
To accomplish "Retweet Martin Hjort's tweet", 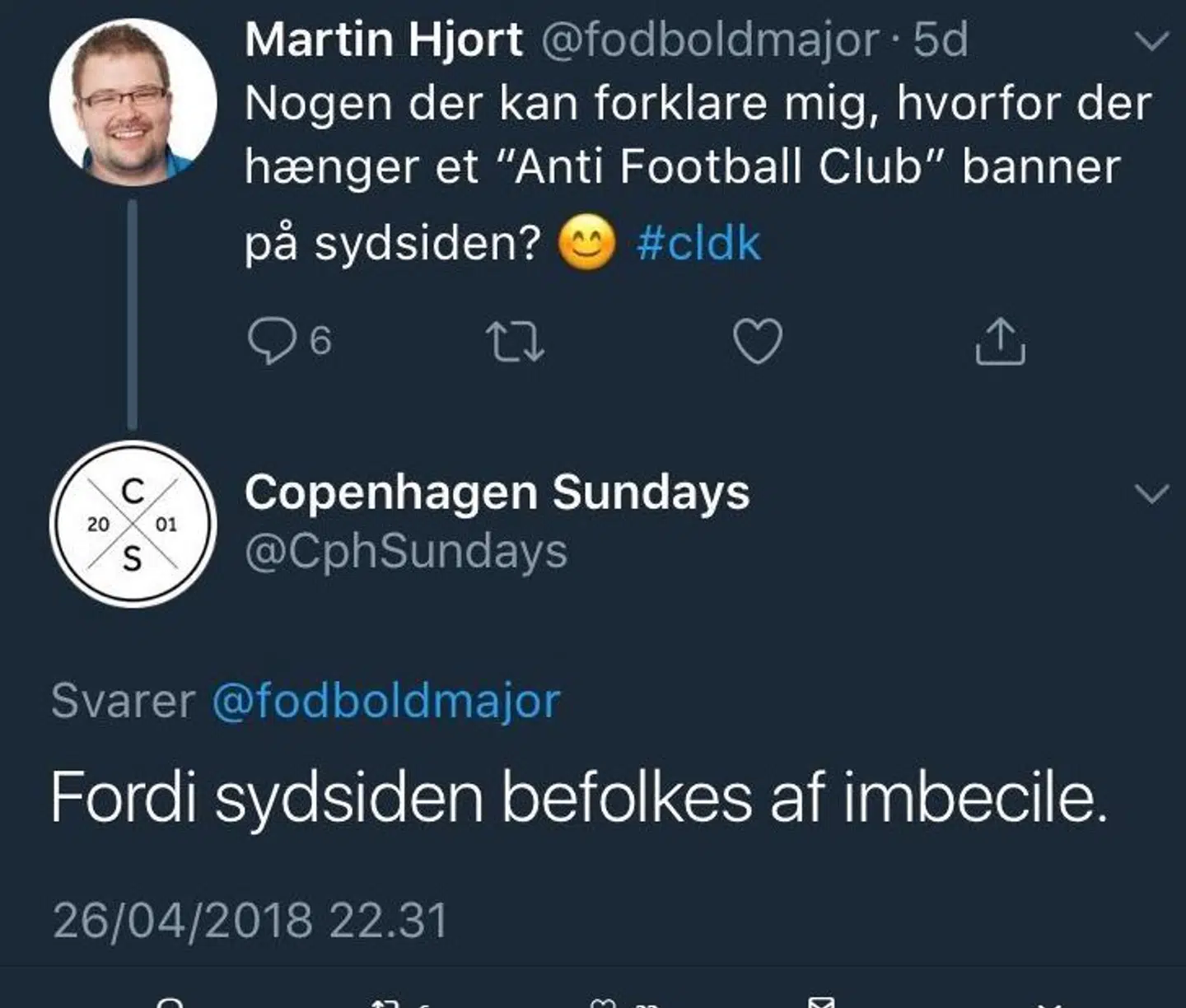I will (x=515, y=342).
